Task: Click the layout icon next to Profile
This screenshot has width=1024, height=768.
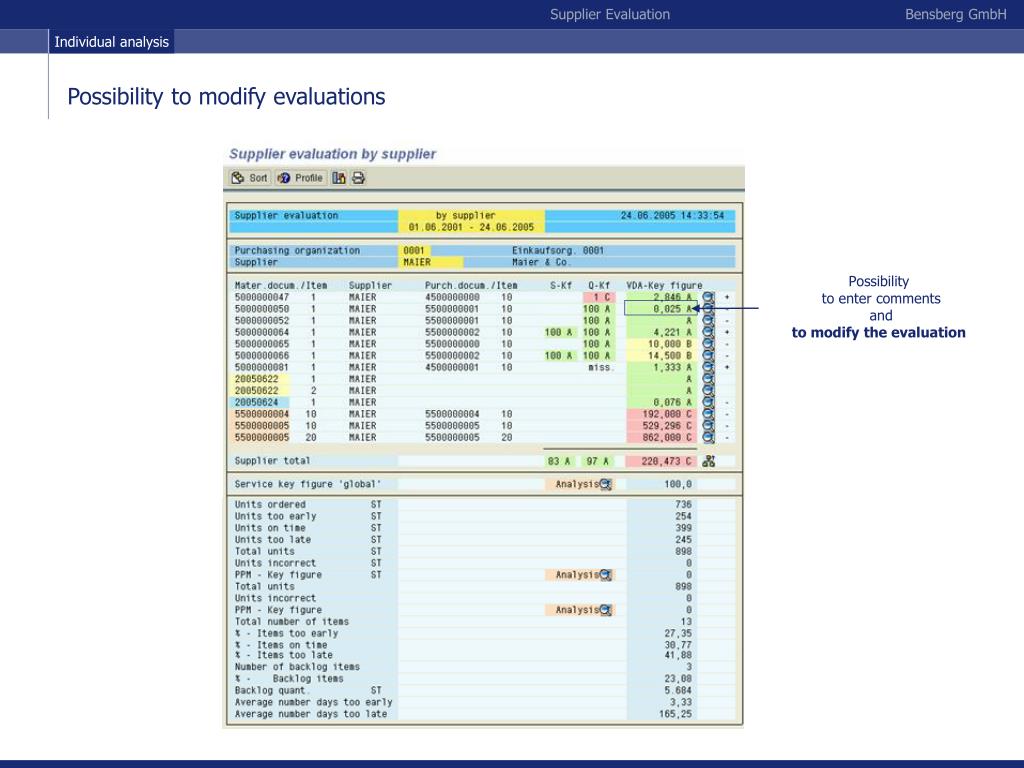Action: point(338,178)
